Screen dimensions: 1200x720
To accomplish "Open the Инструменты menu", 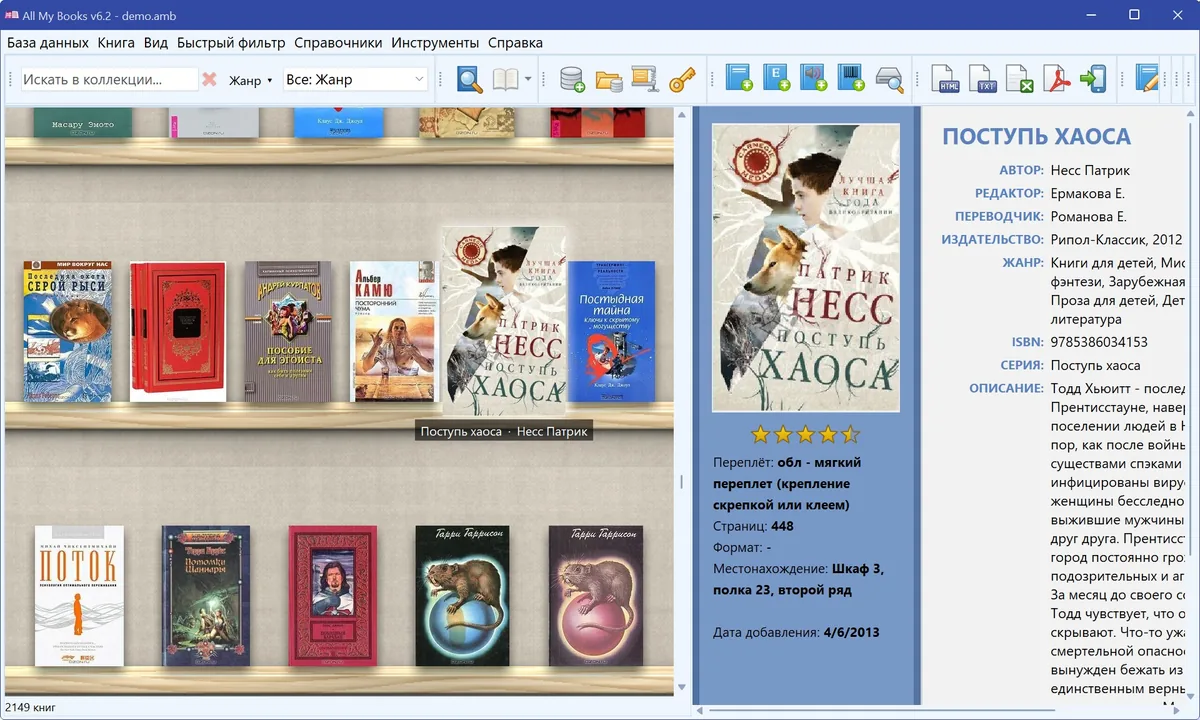I will (435, 43).
